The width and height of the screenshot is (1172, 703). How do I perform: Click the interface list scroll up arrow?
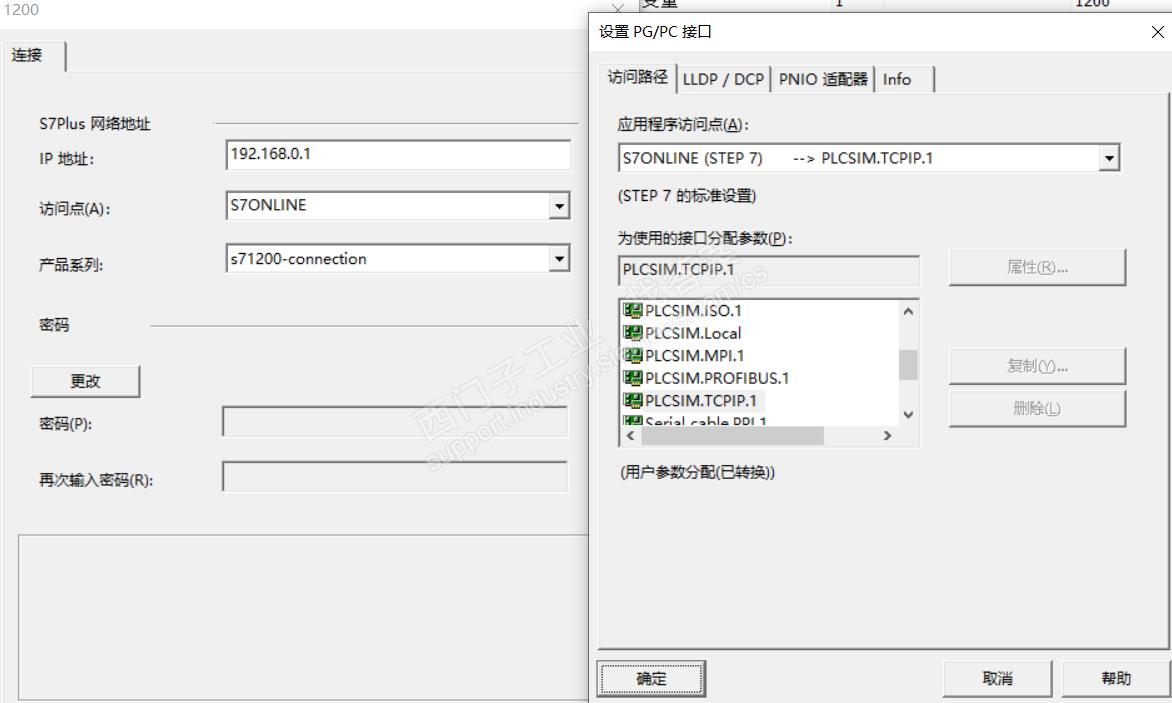click(908, 312)
